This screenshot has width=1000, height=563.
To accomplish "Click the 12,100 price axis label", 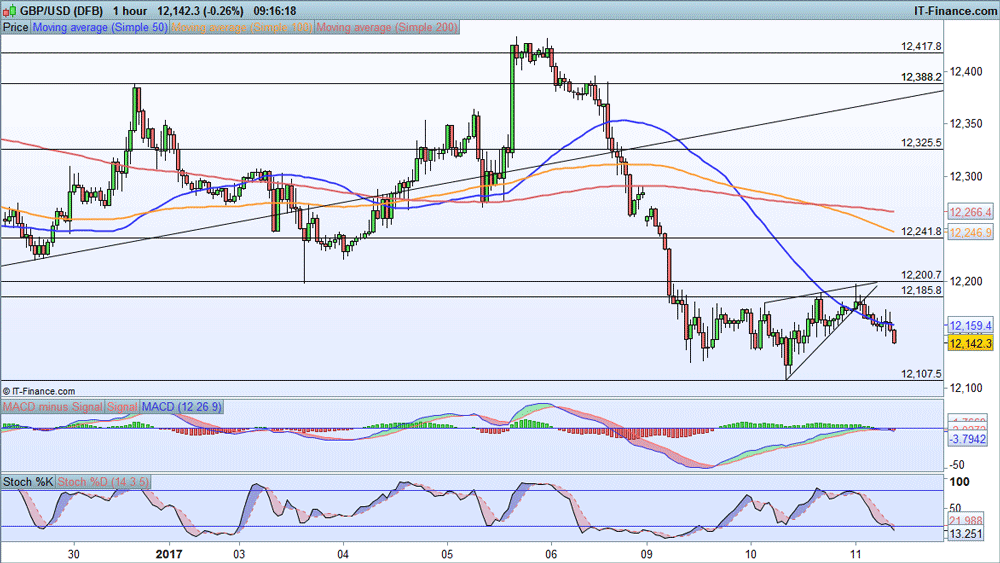I will [966, 388].
